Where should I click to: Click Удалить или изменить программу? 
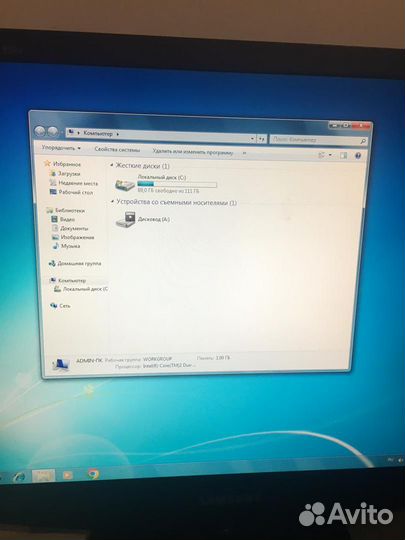coord(193,152)
